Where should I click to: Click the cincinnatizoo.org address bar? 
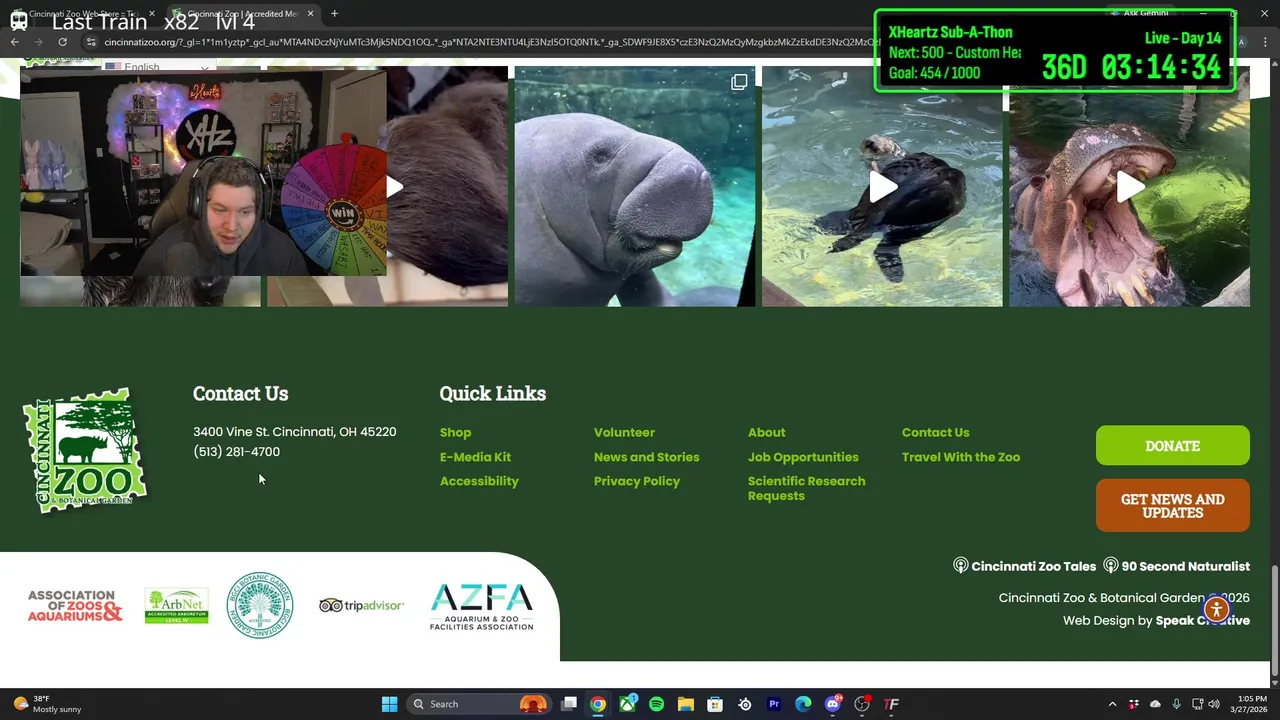490,42
